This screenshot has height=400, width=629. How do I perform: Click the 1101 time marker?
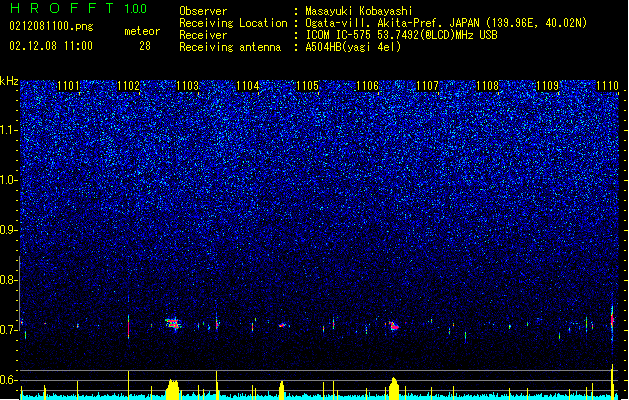pyautogui.click(x=68, y=86)
